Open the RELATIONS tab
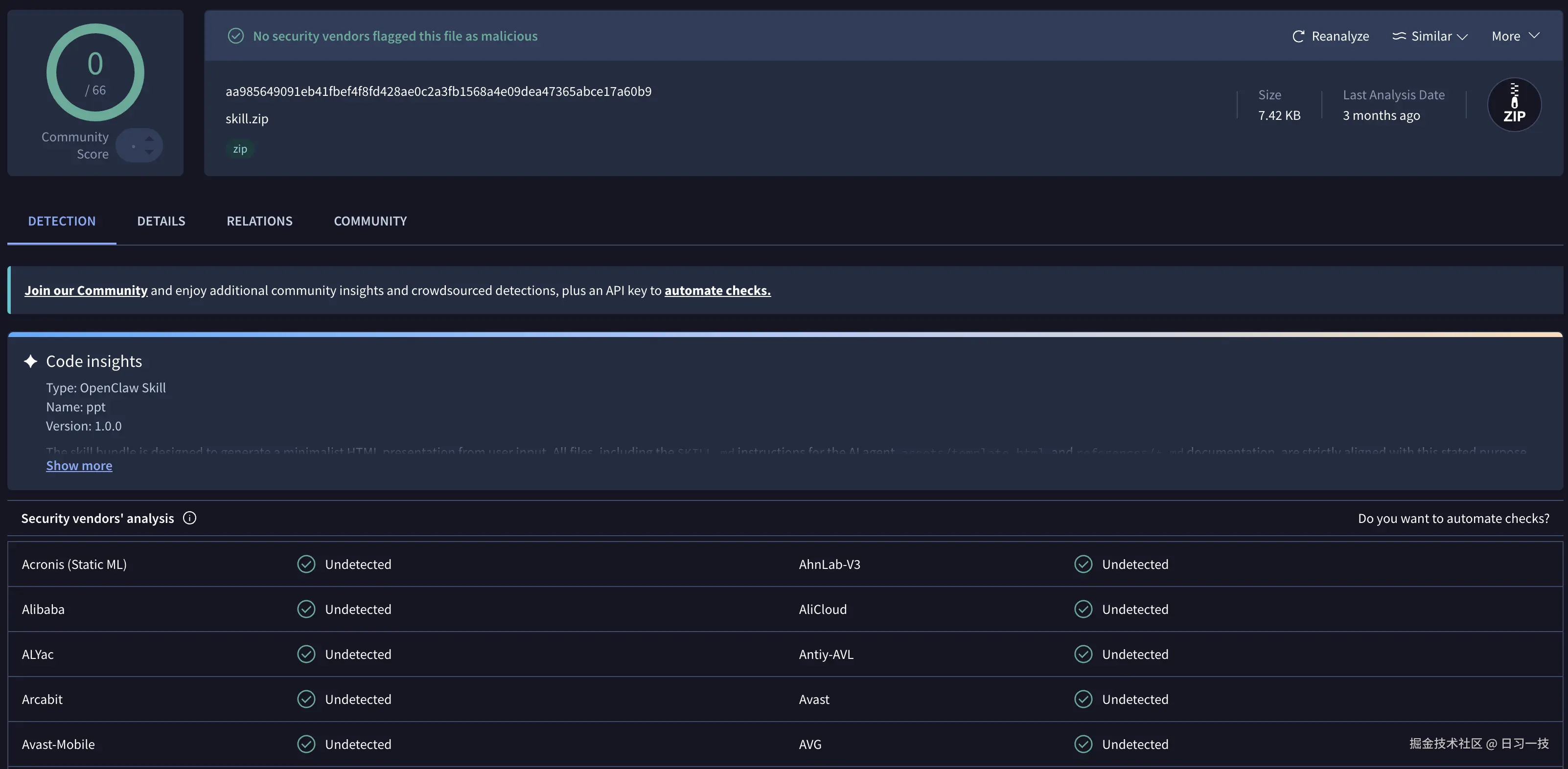 tap(259, 221)
